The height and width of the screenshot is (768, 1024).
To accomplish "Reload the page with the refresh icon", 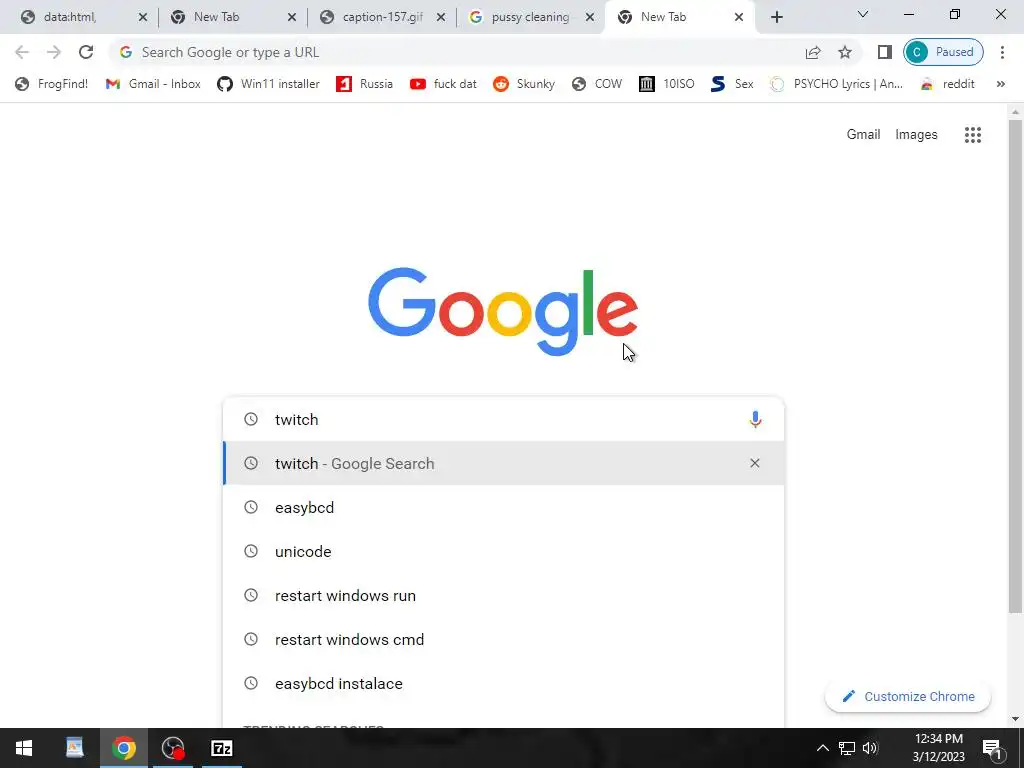I will click(86, 52).
